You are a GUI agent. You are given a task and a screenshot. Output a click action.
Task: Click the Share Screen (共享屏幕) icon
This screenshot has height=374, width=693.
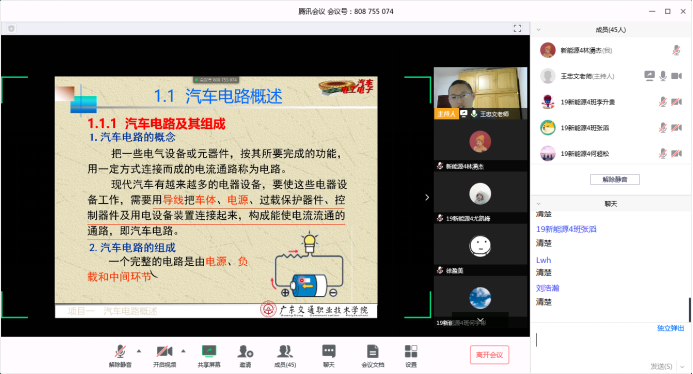click(209, 351)
